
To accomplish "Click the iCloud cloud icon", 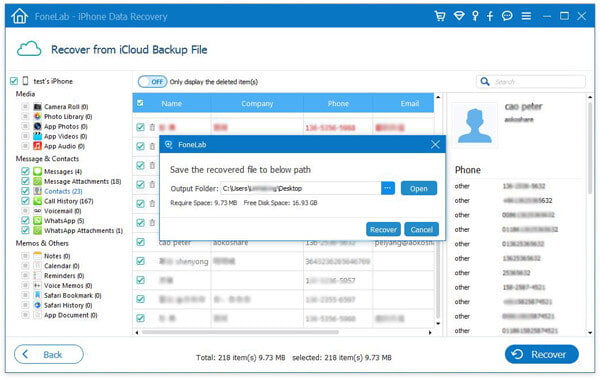I will [29, 49].
